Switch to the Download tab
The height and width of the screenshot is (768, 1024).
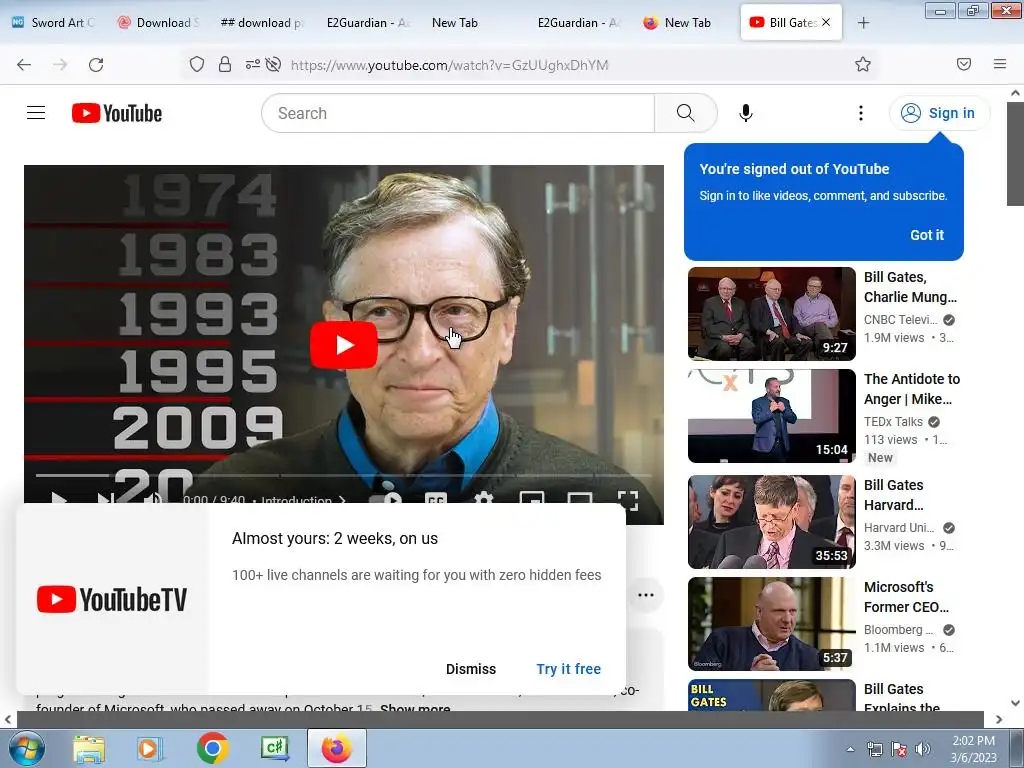click(x=157, y=23)
